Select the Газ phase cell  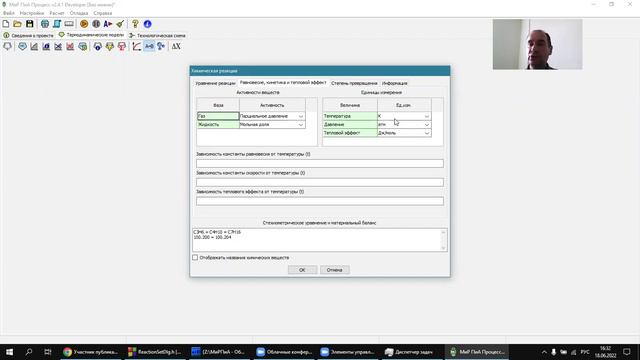click(218, 116)
